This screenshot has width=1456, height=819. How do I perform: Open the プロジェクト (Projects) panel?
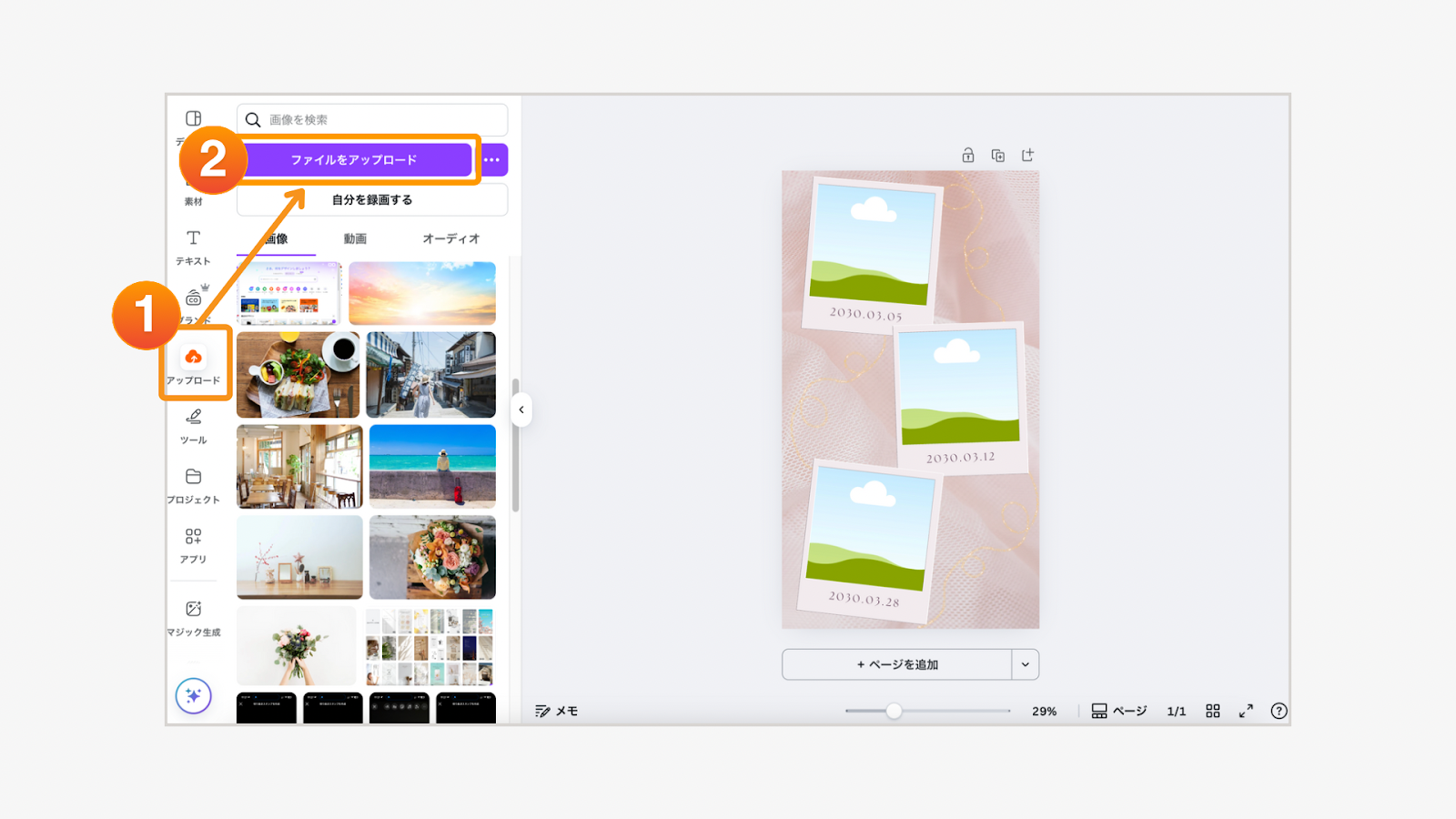point(194,484)
